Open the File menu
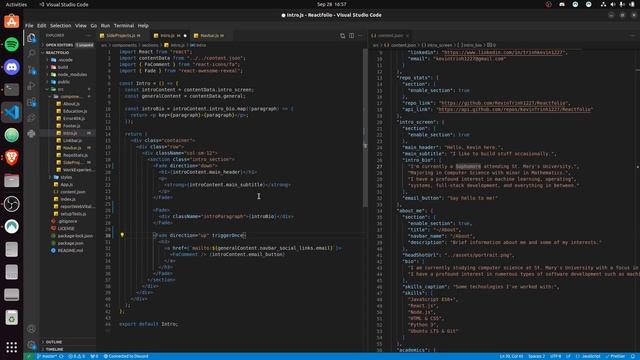Image resolution: width=640 pixels, height=360 pixels. pyautogui.click(x=29, y=25)
